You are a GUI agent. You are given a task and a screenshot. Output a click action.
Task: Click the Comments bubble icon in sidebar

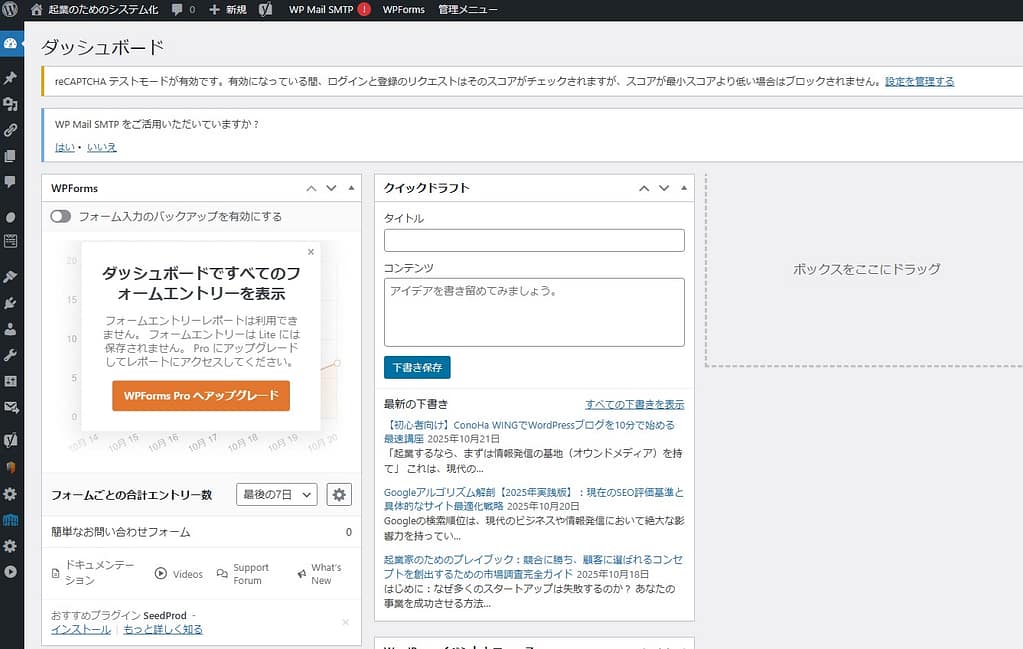point(11,182)
